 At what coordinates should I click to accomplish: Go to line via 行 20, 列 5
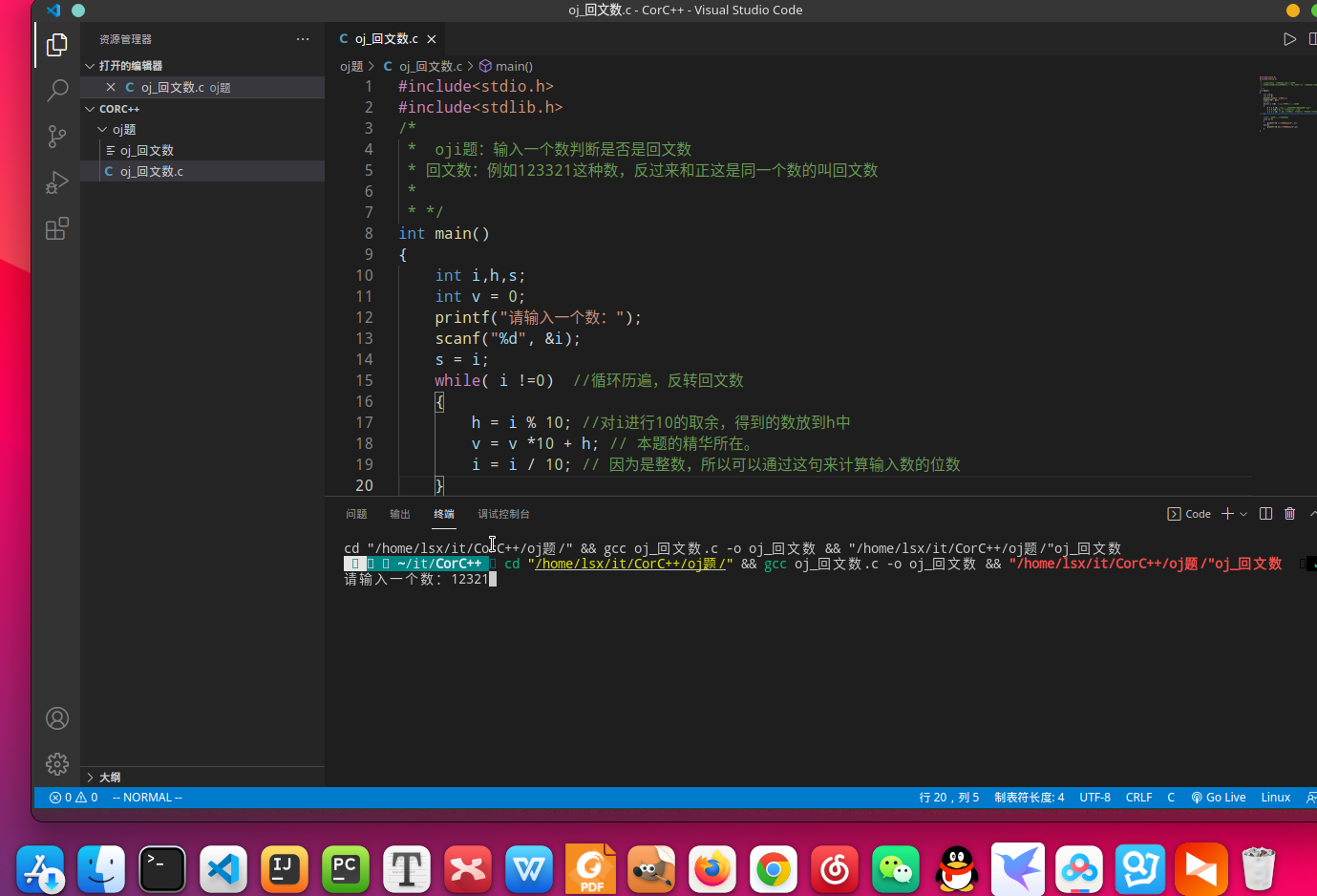click(948, 798)
